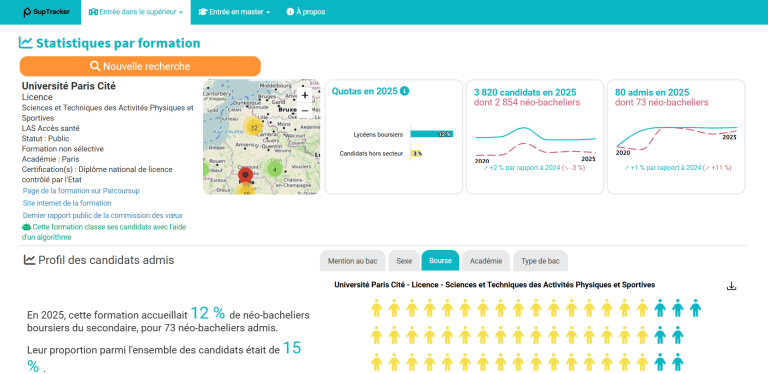Click the SupTracker logo
Image resolution: width=768 pixels, height=374 pixels.
[x=47, y=12]
